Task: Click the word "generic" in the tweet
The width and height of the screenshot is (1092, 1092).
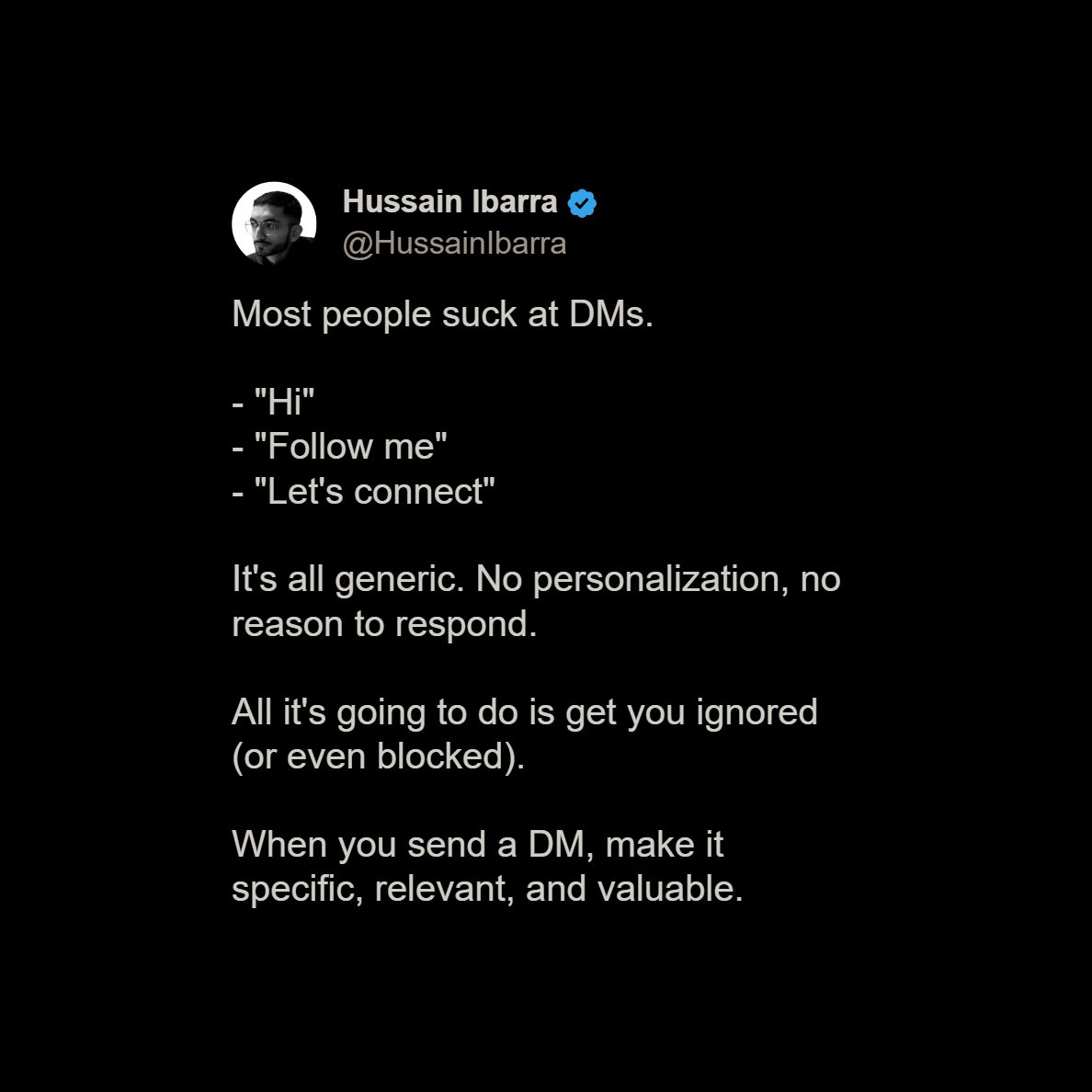Action: 399,580
